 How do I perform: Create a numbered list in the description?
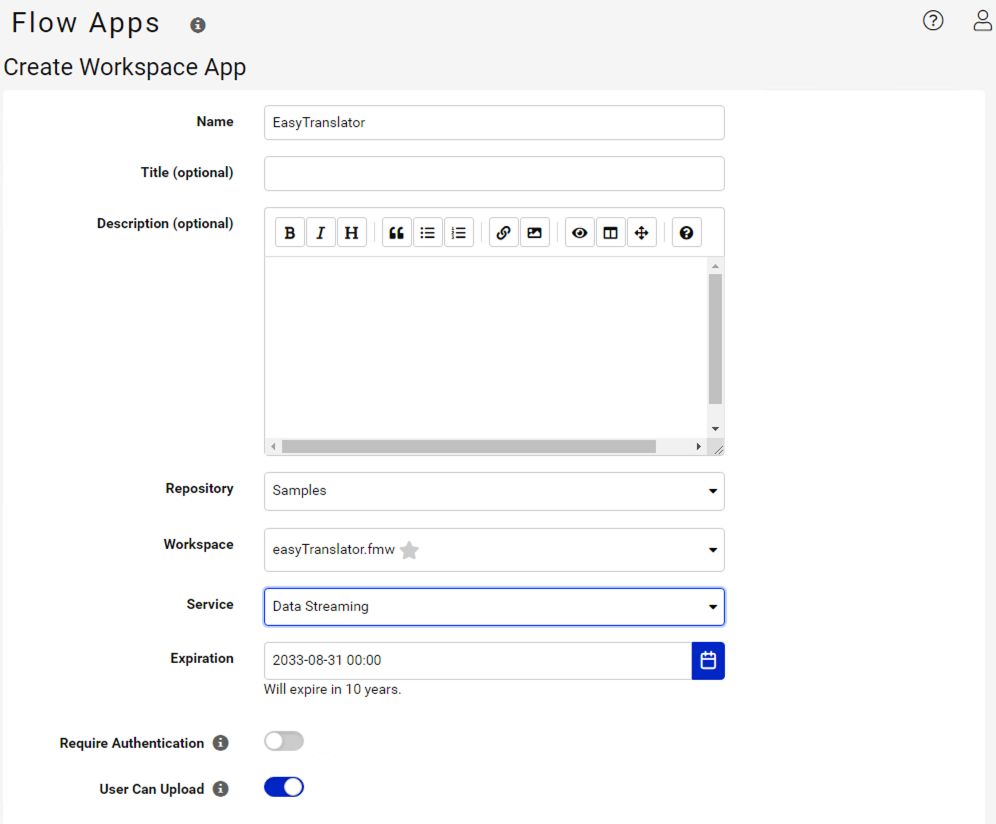(x=458, y=232)
